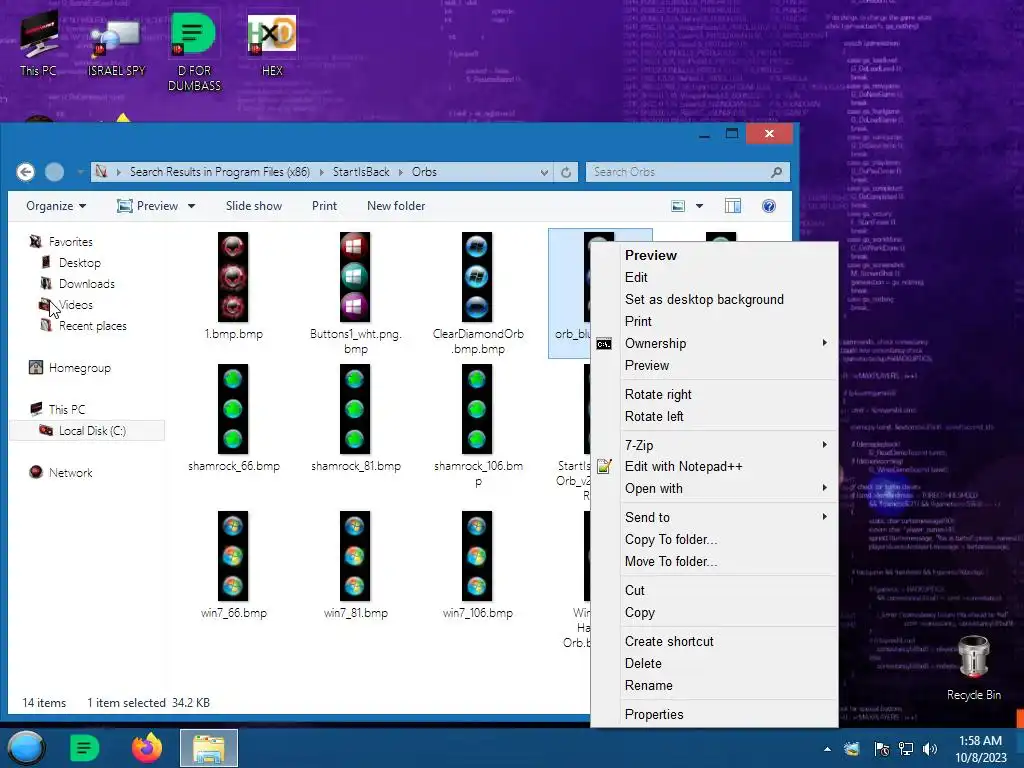
Task: Expand the 7-Zip submenu
Action: (714, 445)
